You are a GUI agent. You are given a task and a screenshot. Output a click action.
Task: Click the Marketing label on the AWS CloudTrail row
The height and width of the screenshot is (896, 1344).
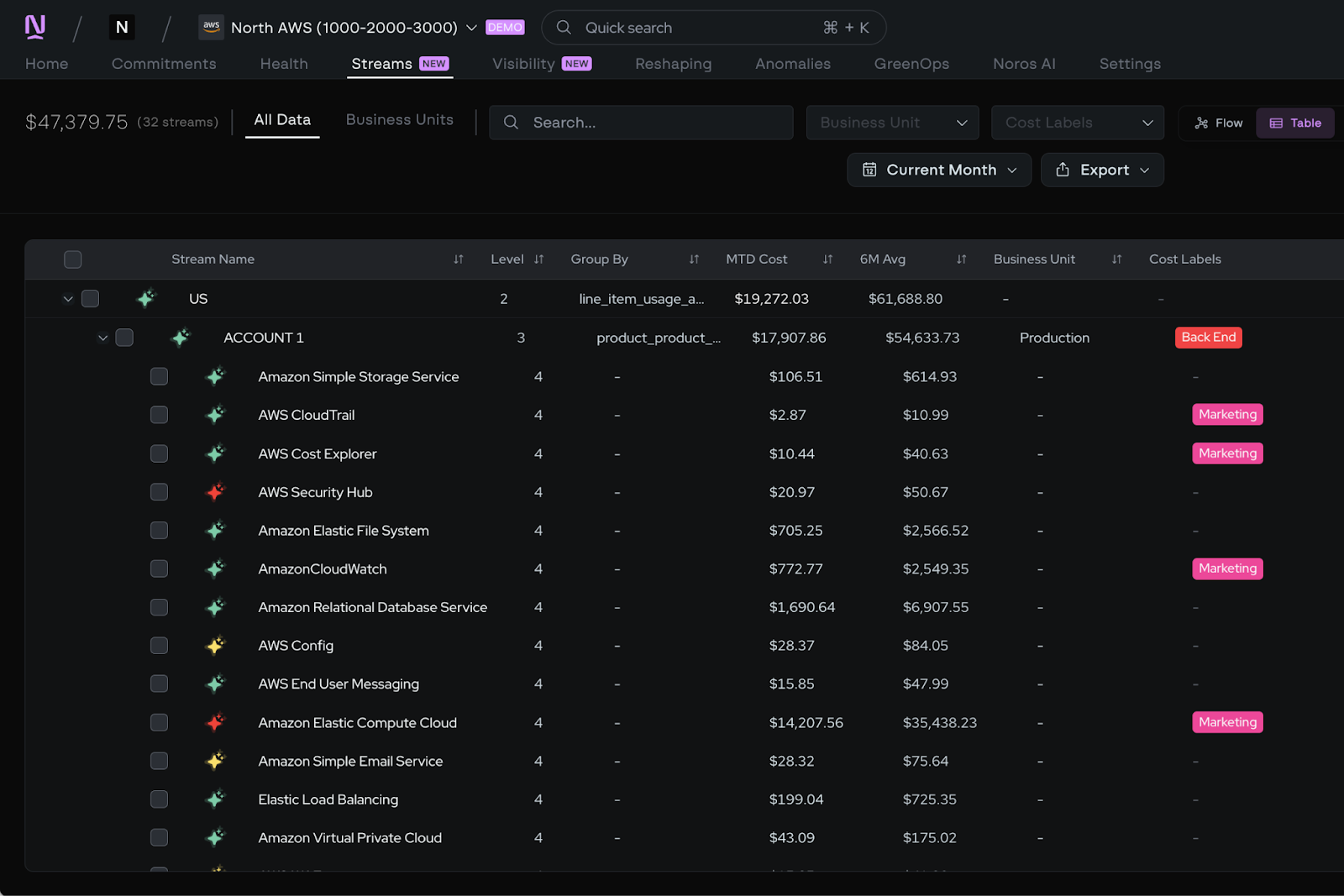[x=1227, y=414]
